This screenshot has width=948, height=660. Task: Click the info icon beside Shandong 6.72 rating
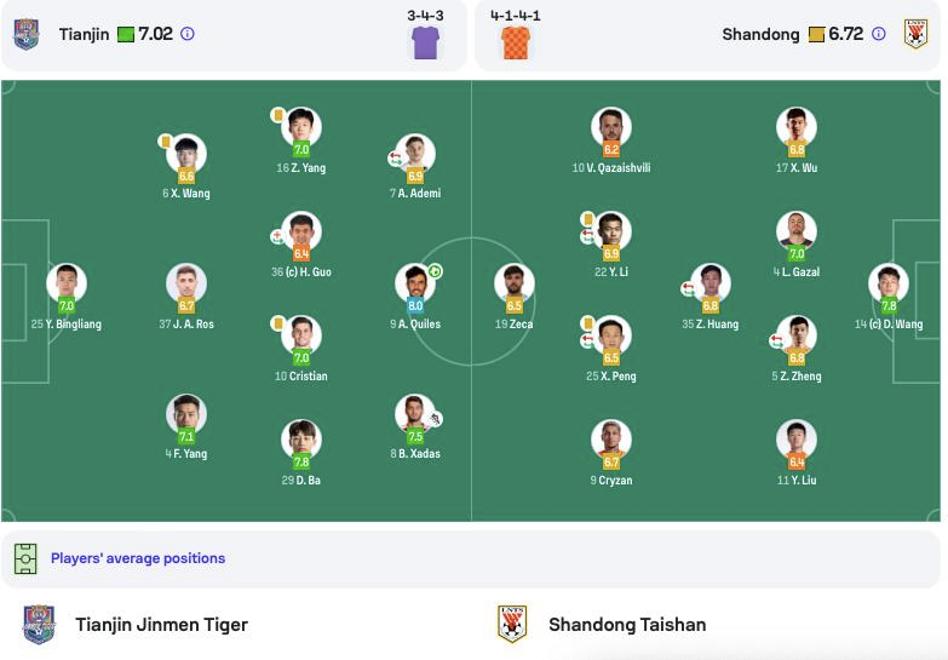[878, 34]
